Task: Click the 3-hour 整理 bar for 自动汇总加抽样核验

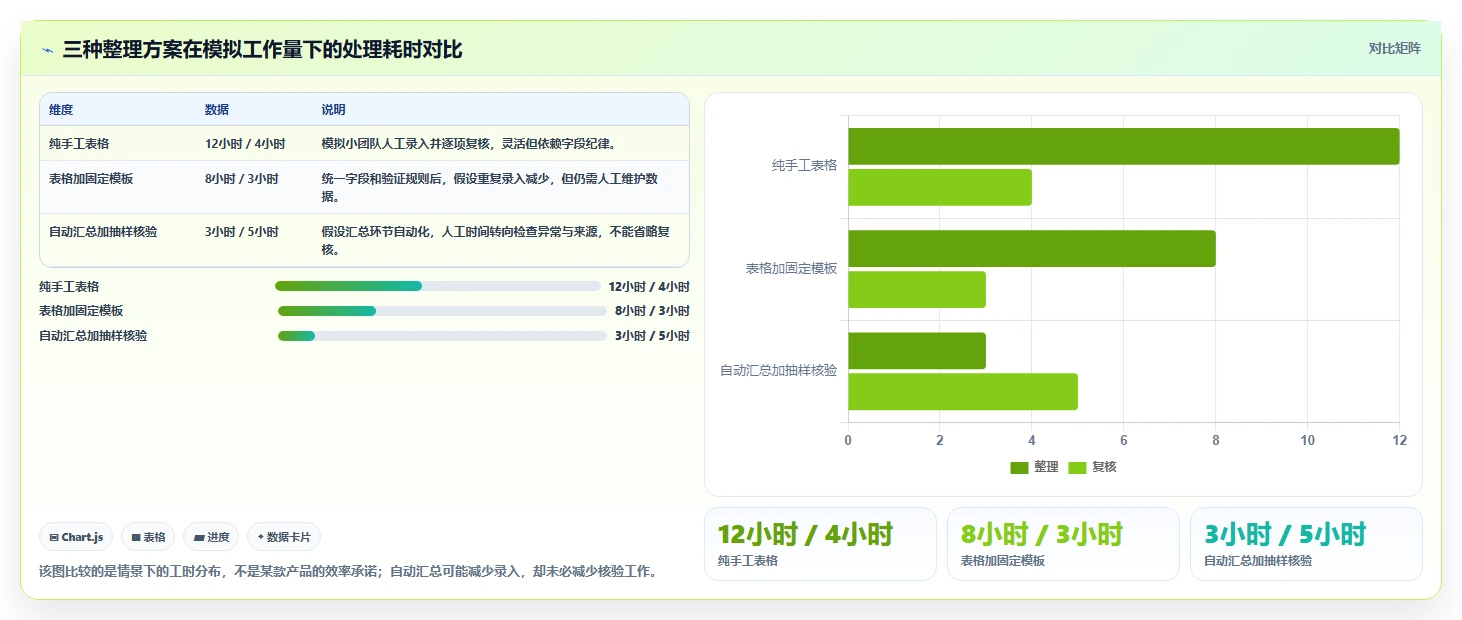Action: [917, 351]
